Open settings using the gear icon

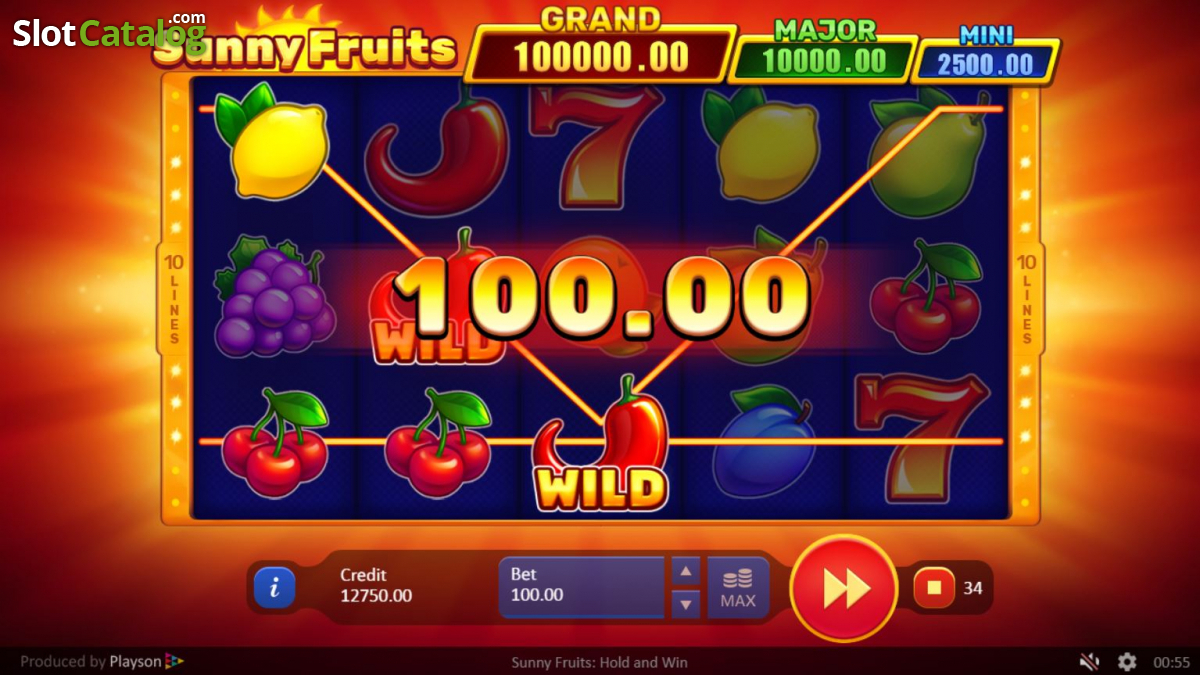(1127, 662)
